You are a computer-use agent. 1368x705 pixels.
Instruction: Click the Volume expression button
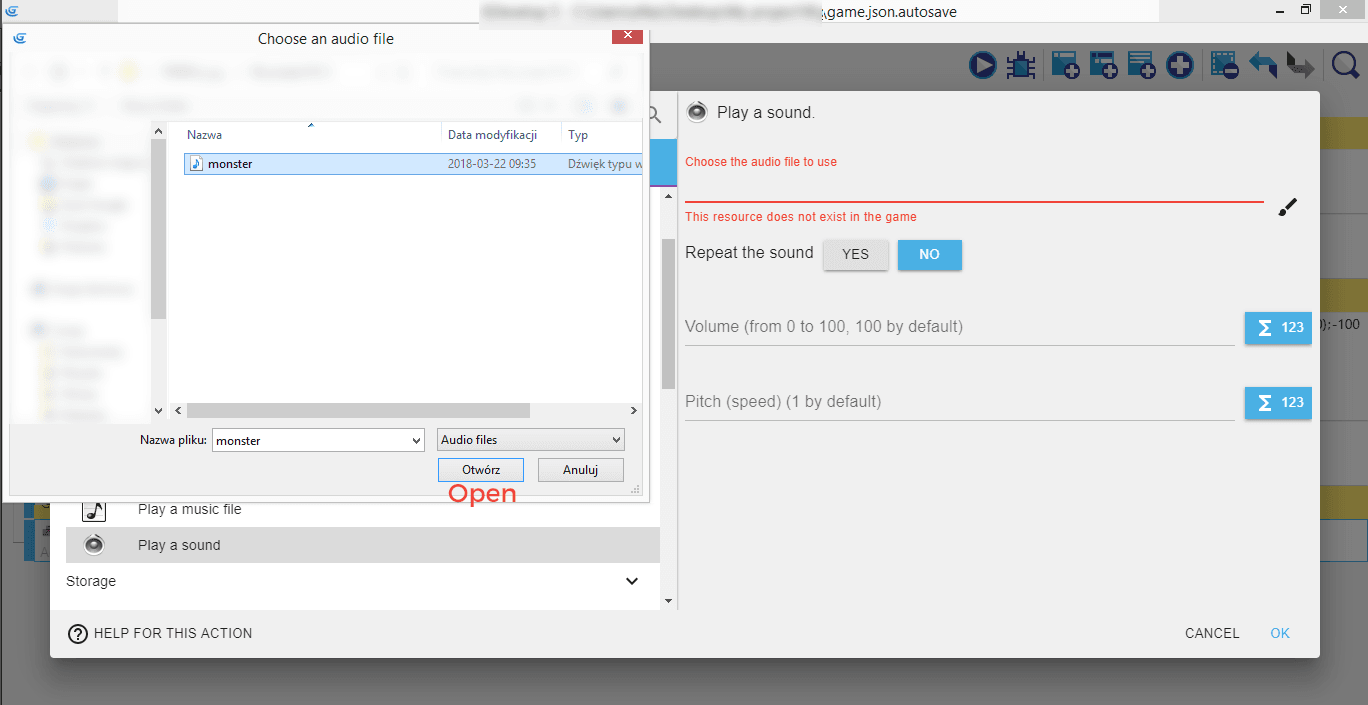1277,328
